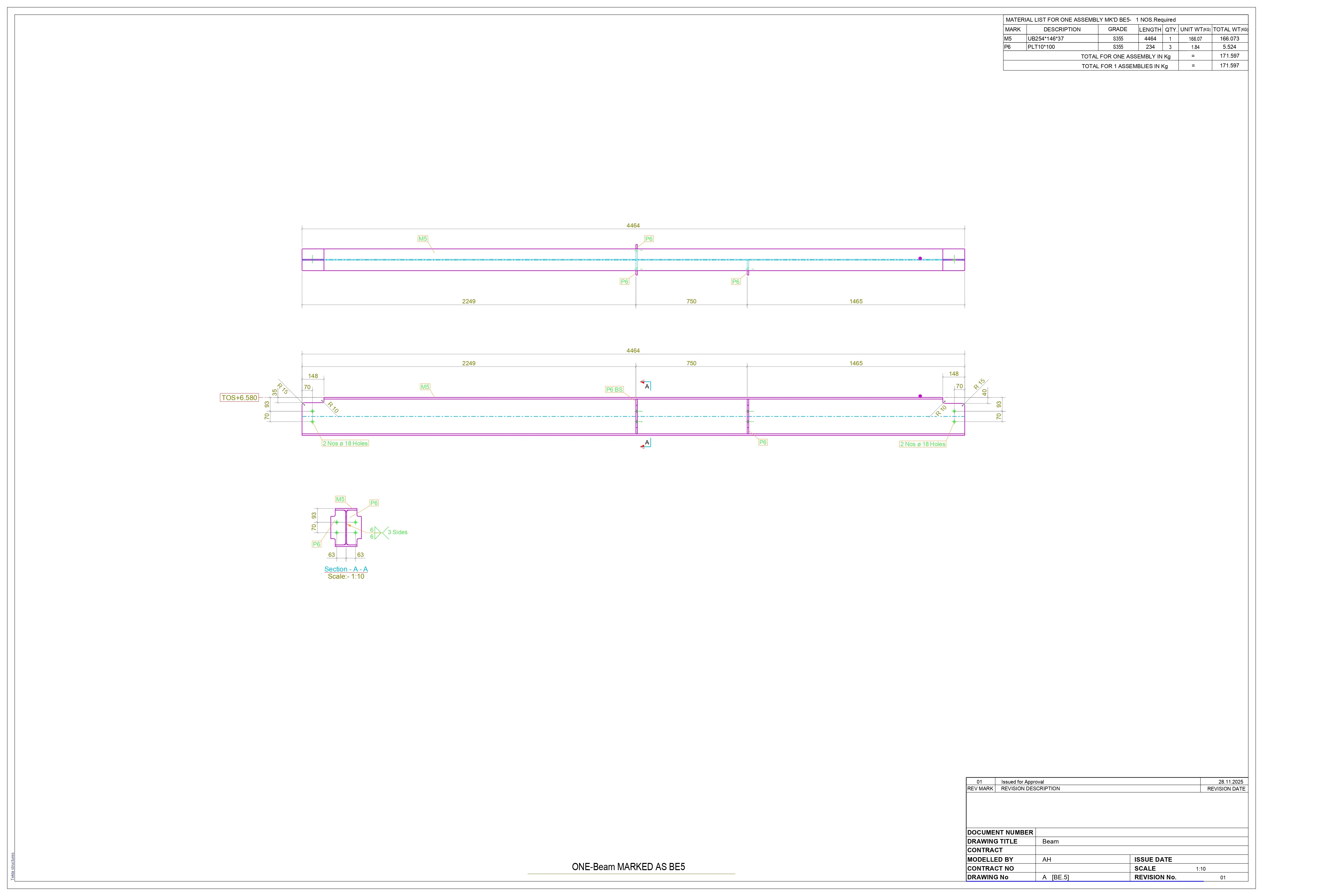Viewport: 1343px width, 896px height.
Task: Click the 1465 dimension below the plan view
Action: (x=856, y=301)
